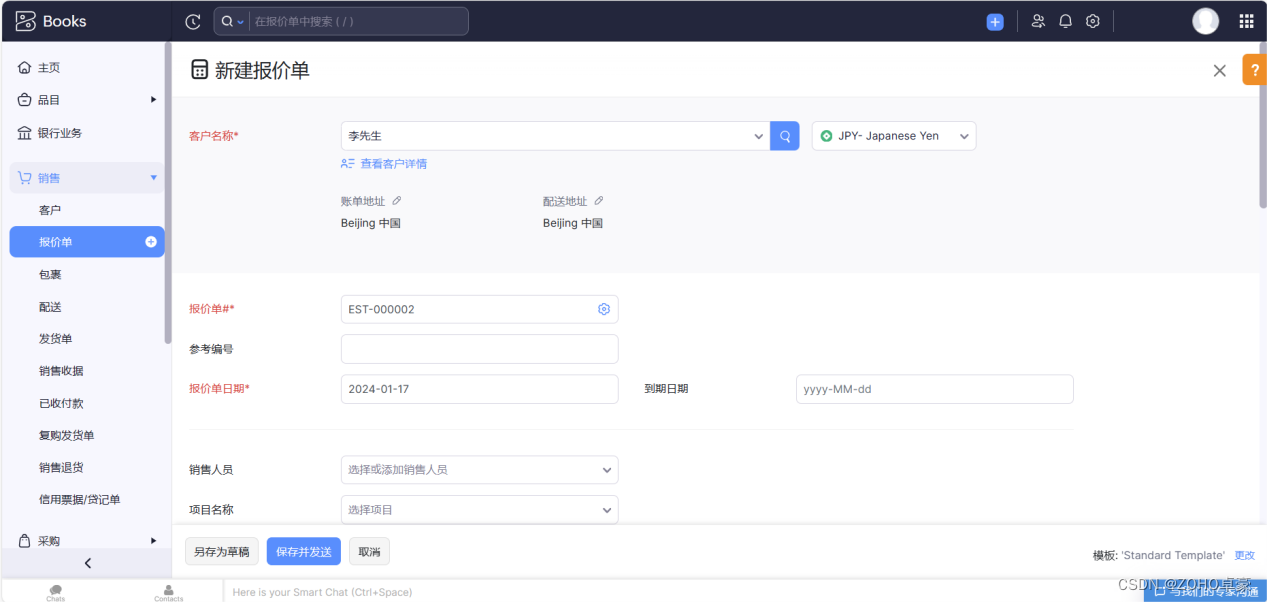Collapse the sidebar with left chevron
The width and height of the screenshot is (1267, 602).
pyautogui.click(x=87, y=563)
